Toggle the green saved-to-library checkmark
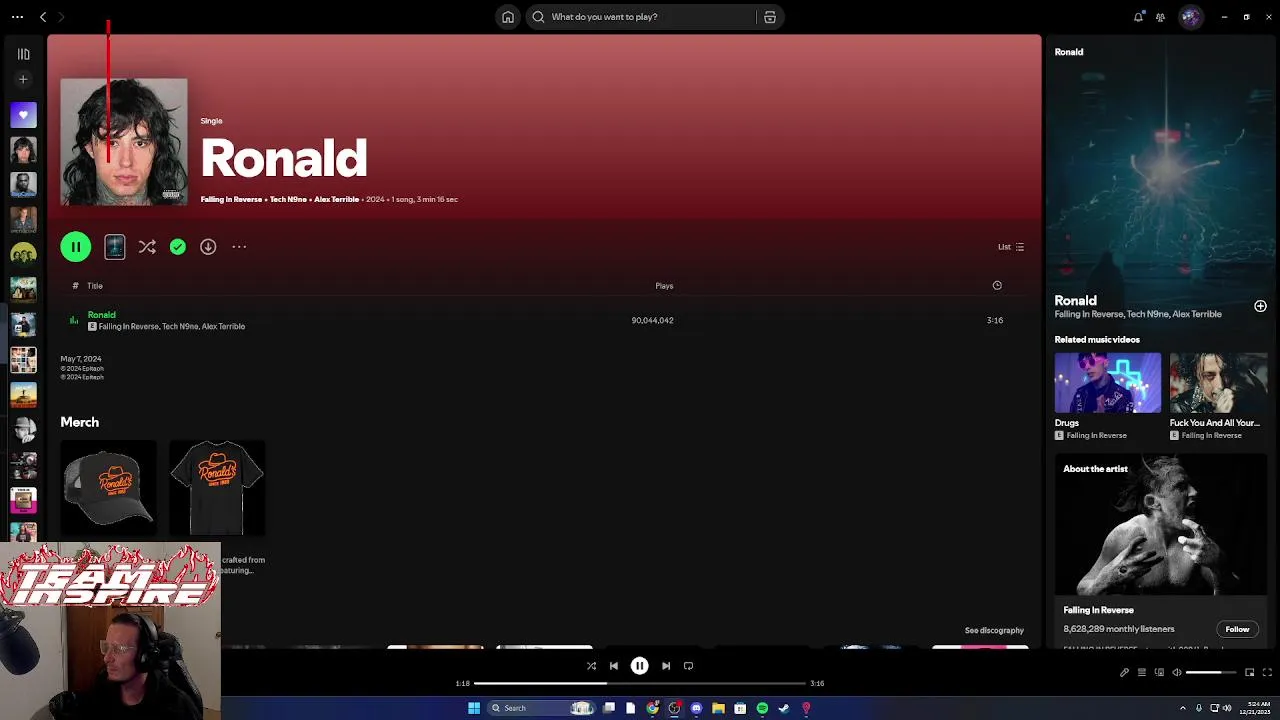The height and width of the screenshot is (720, 1280). [x=177, y=247]
